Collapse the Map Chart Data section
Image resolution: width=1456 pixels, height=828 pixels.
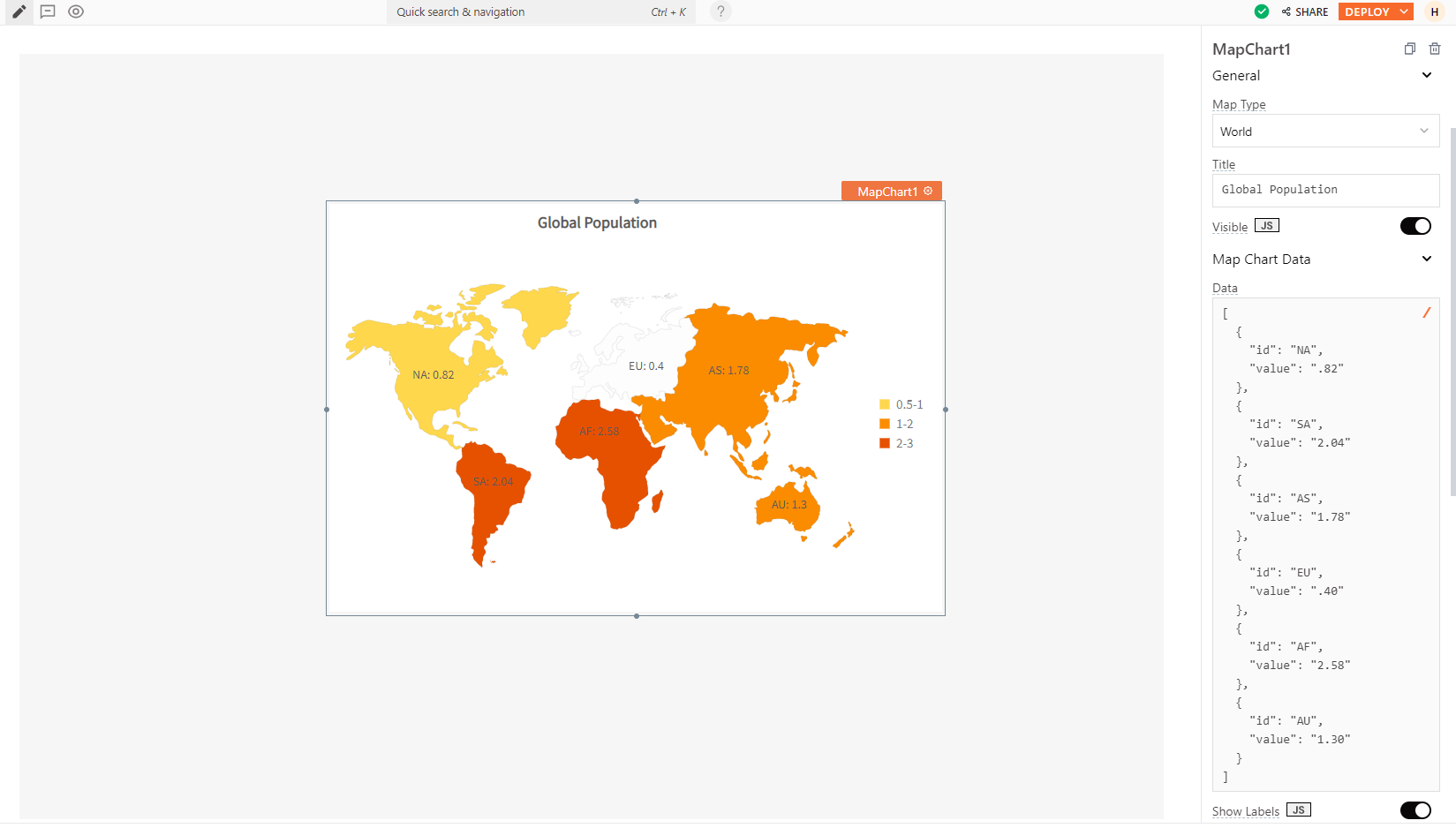(x=1427, y=258)
